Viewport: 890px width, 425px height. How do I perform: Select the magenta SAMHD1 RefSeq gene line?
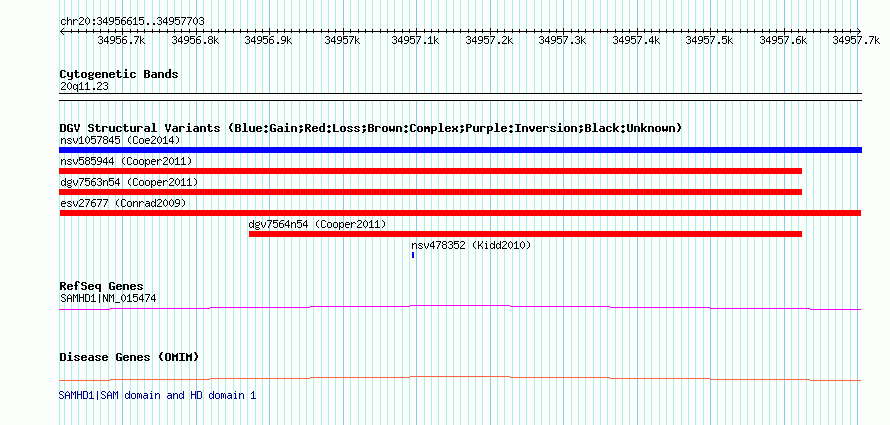[460, 308]
